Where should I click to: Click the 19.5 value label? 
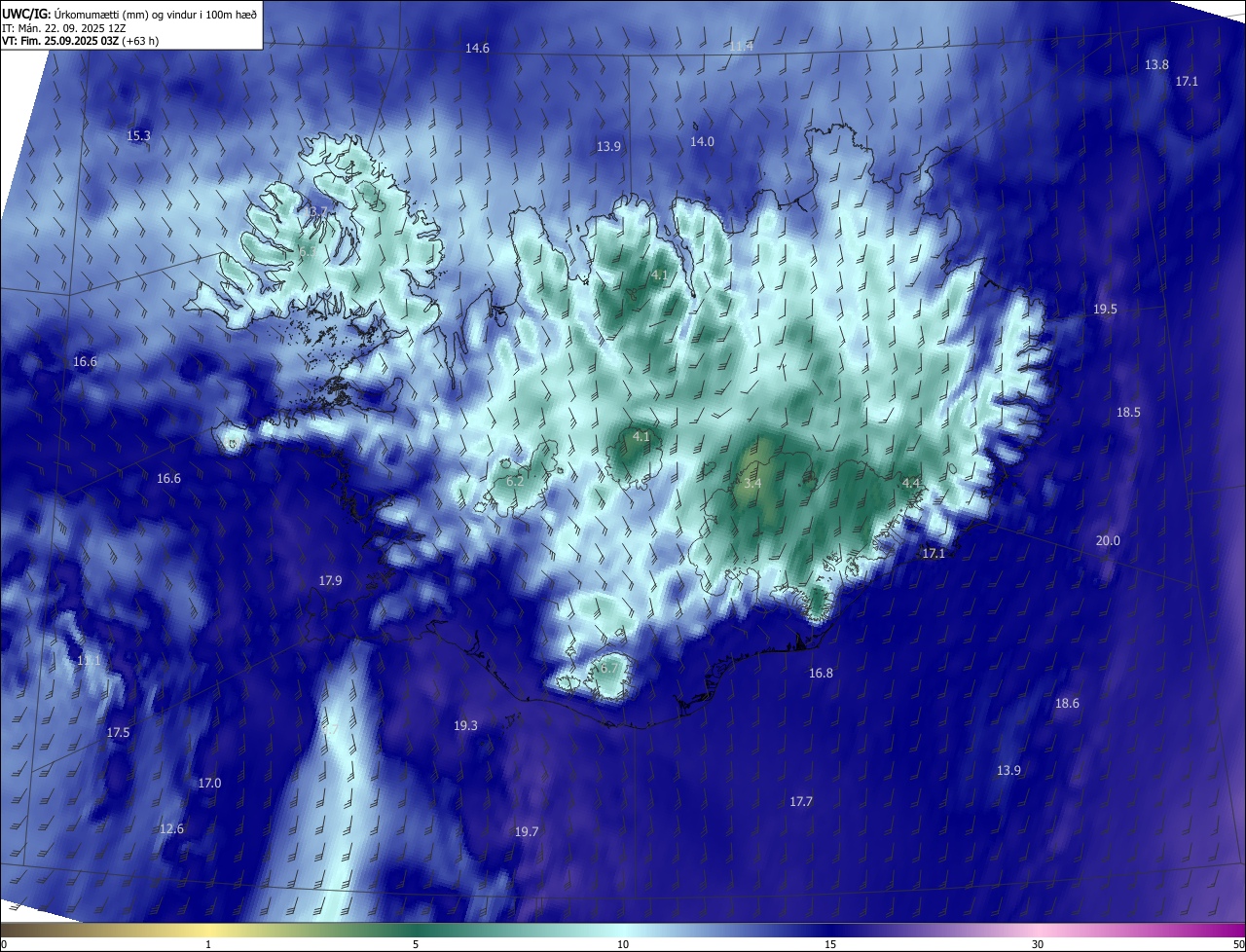tap(1105, 309)
